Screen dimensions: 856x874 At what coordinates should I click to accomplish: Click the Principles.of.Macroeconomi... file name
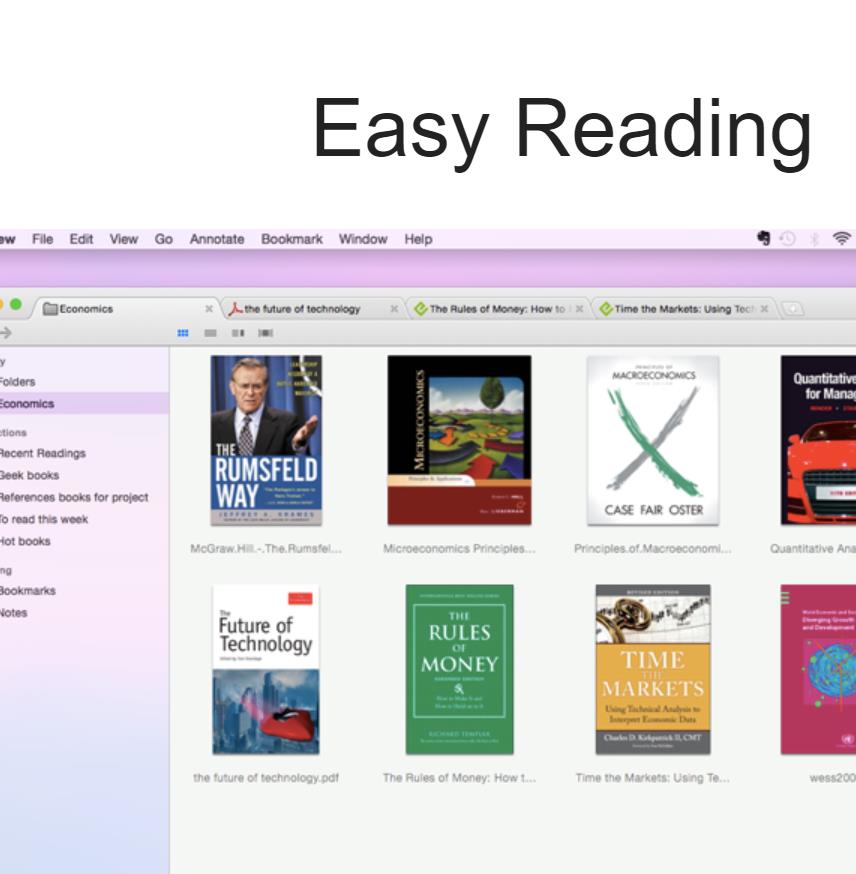pos(653,548)
